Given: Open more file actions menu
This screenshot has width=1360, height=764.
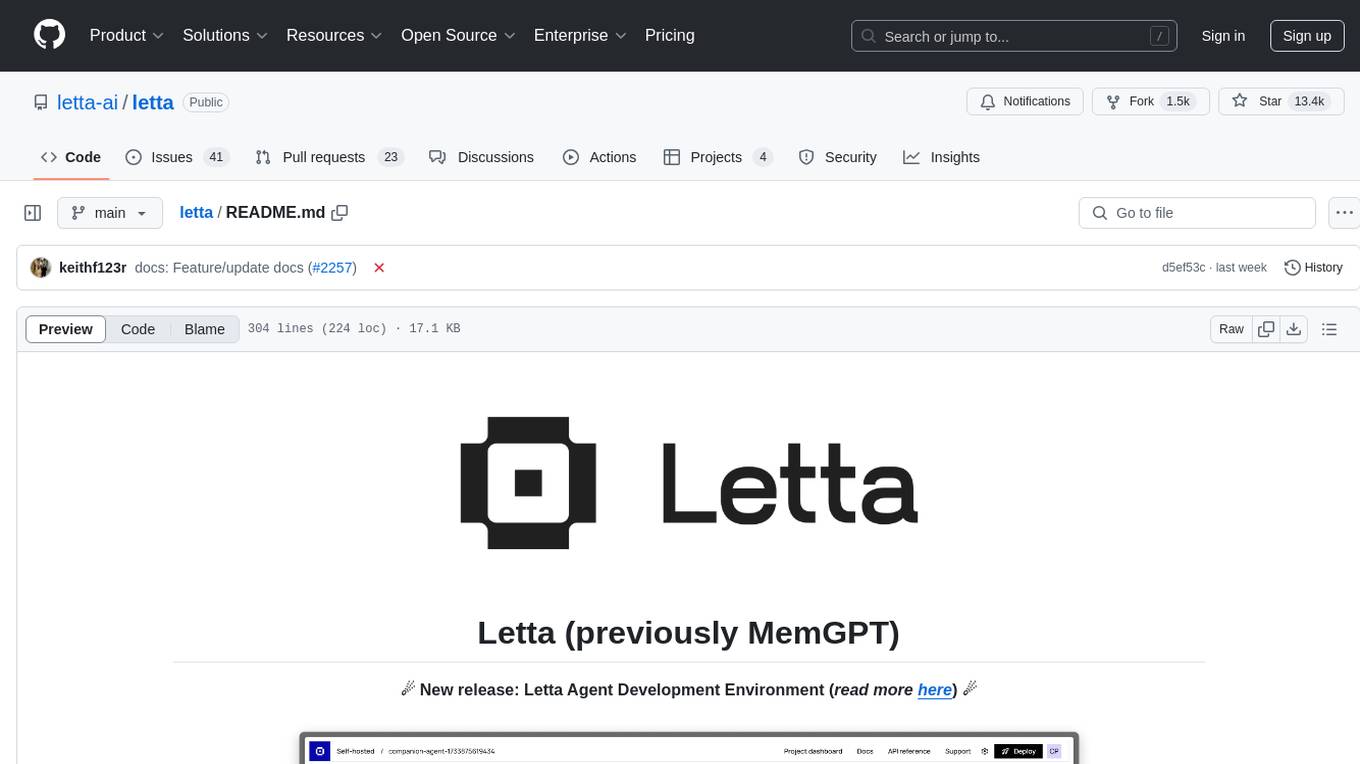Looking at the screenshot, I should click(x=1344, y=213).
